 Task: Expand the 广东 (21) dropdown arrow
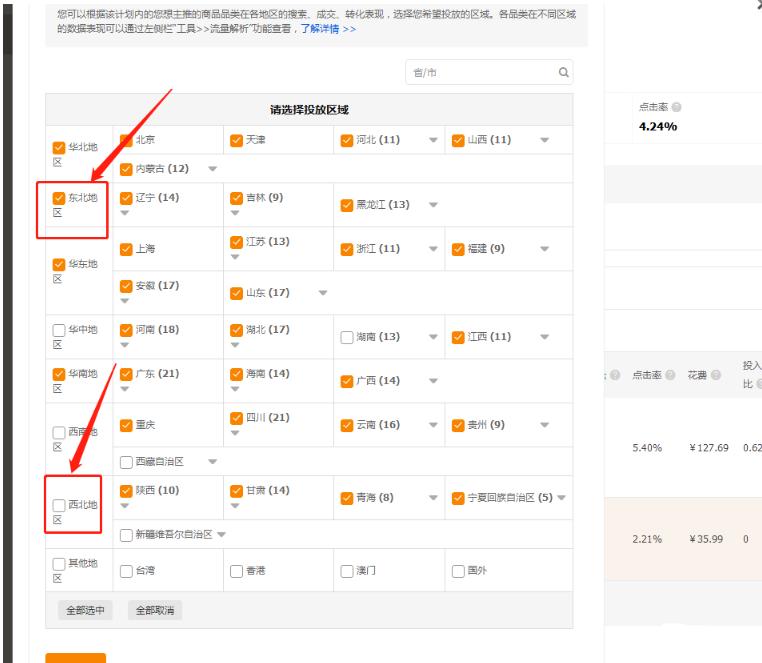tap(125, 389)
